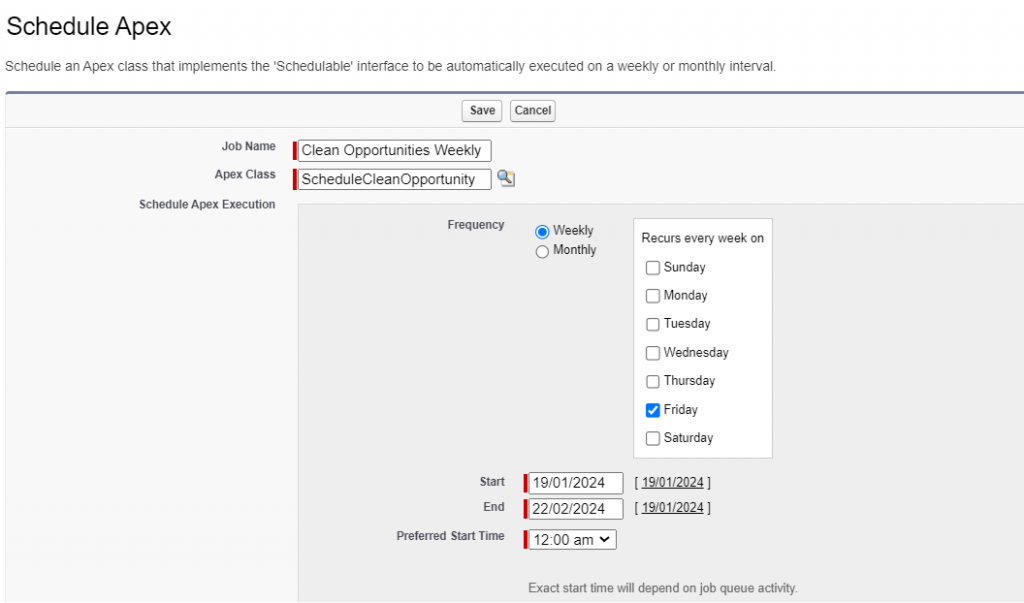Enable recurrence on Sunday
The height and width of the screenshot is (603, 1024).
pos(653,267)
